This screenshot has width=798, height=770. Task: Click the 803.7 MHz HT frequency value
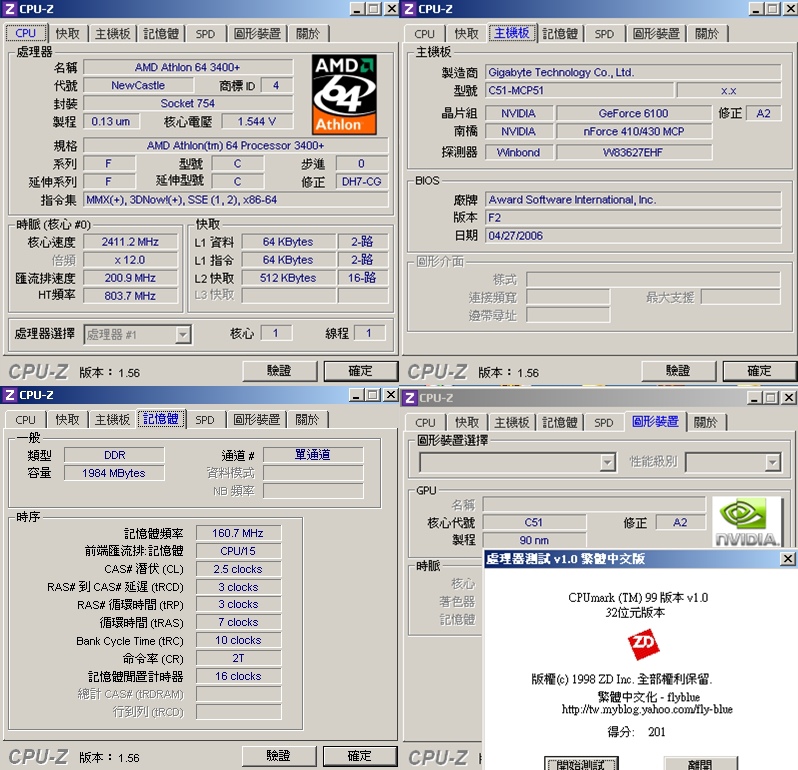tap(130, 296)
